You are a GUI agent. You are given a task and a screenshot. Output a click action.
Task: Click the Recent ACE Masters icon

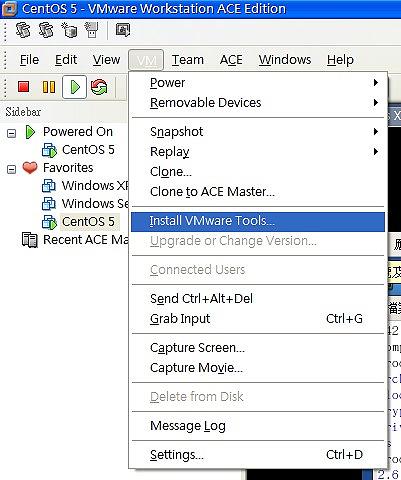pyautogui.click(x=29, y=240)
